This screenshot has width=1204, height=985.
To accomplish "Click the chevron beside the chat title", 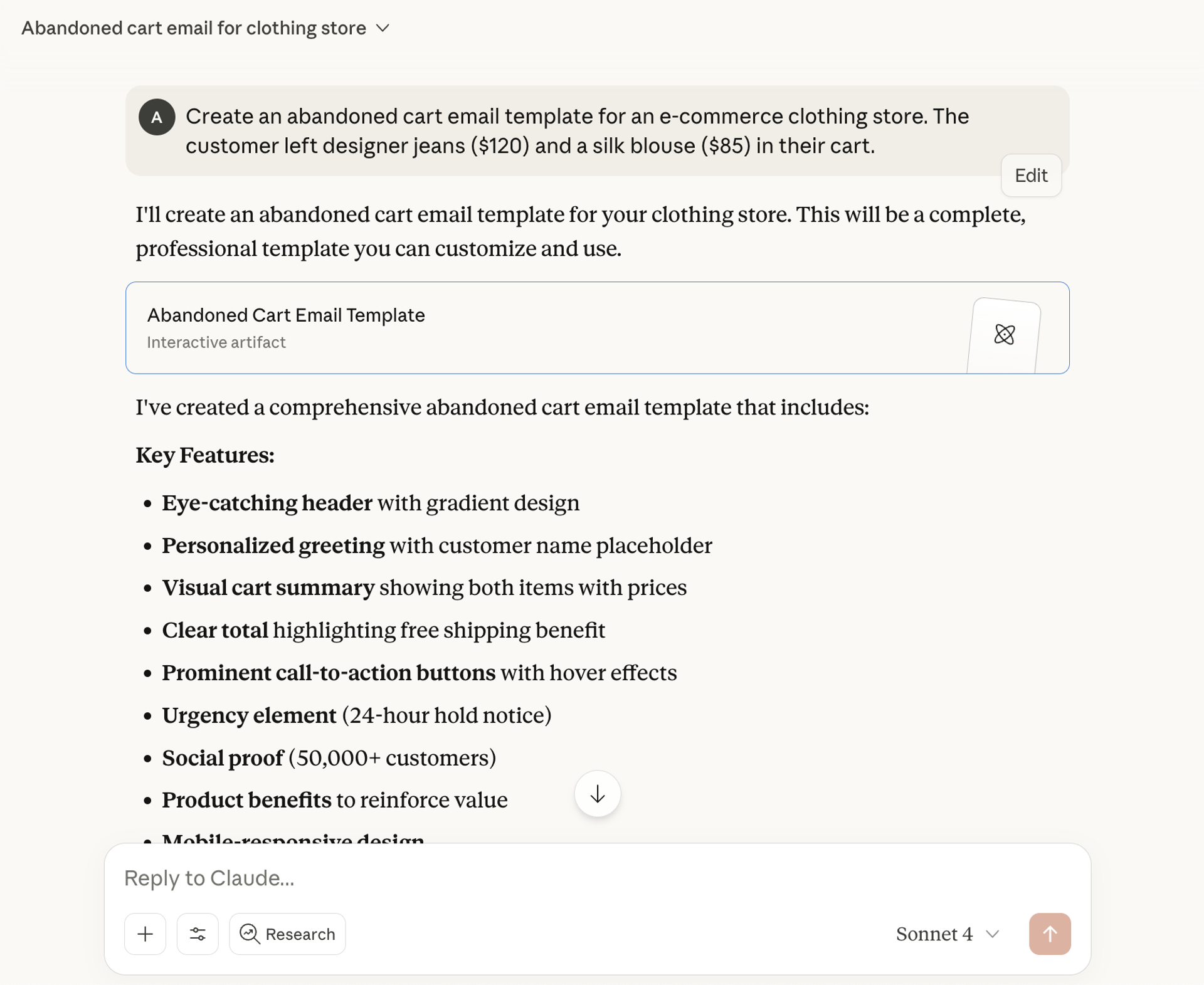I will pos(383,28).
